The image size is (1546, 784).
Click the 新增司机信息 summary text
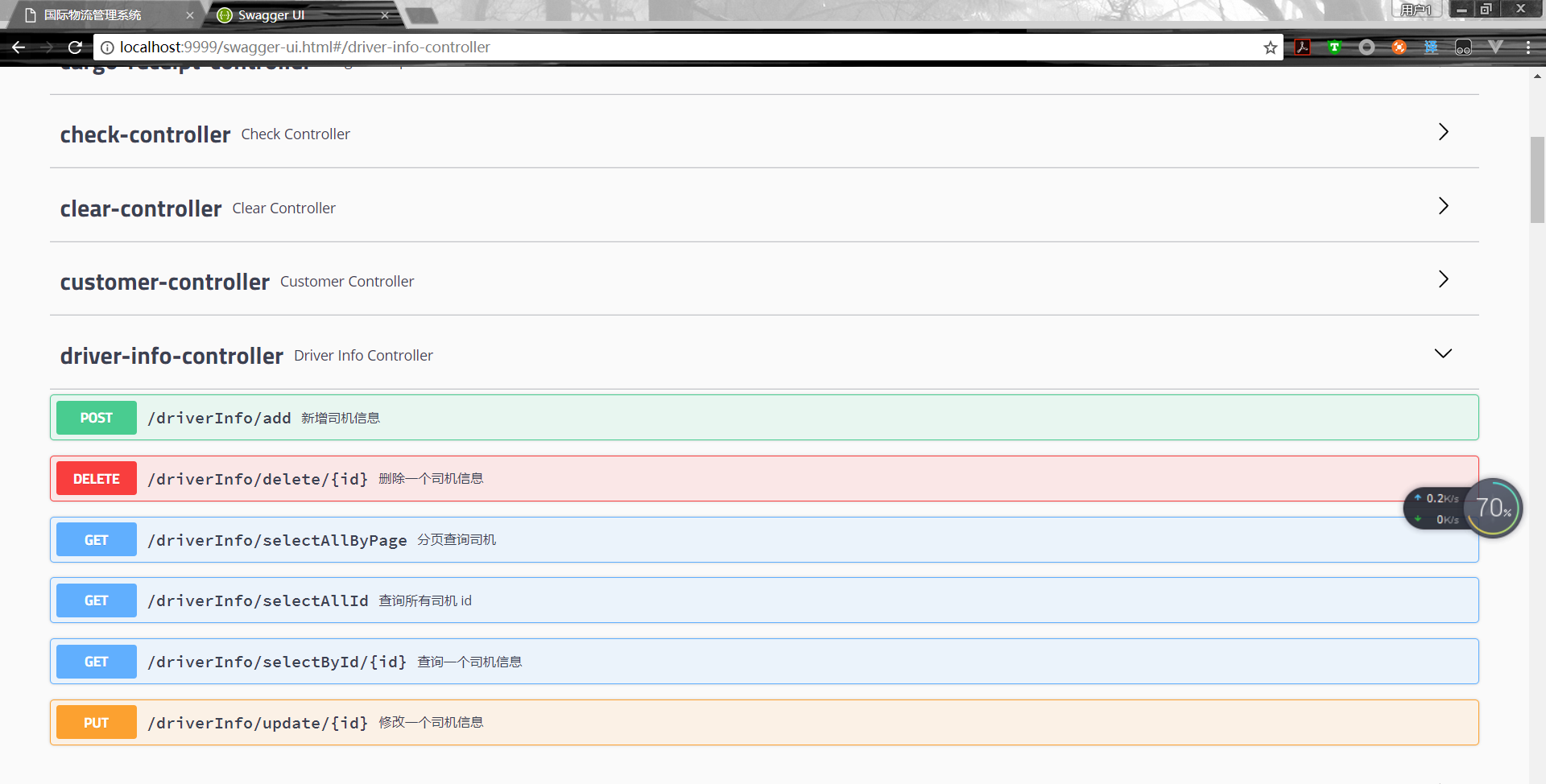(341, 418)
